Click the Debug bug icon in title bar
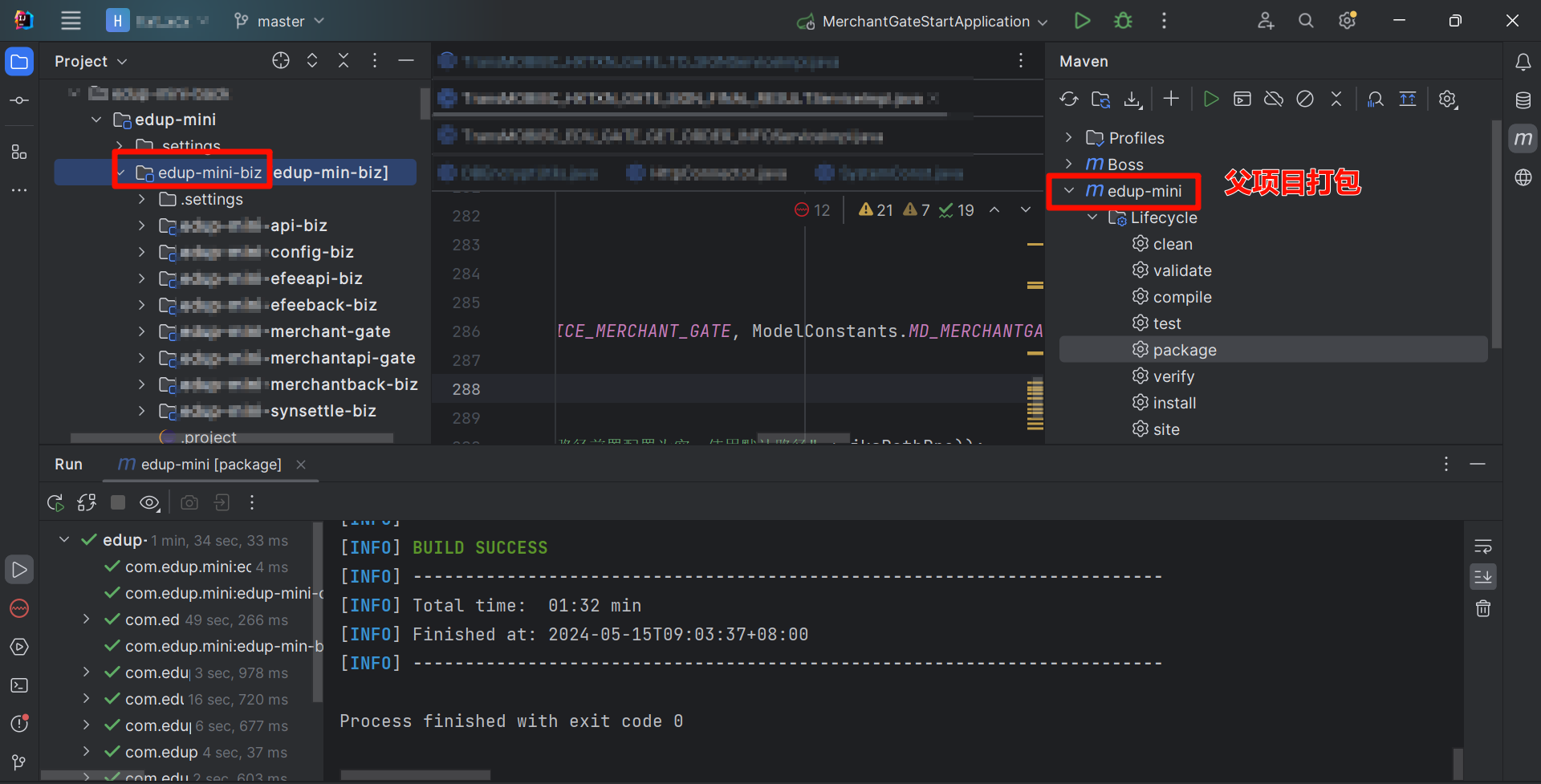 pyautogui.click(x=1123, y=21)
